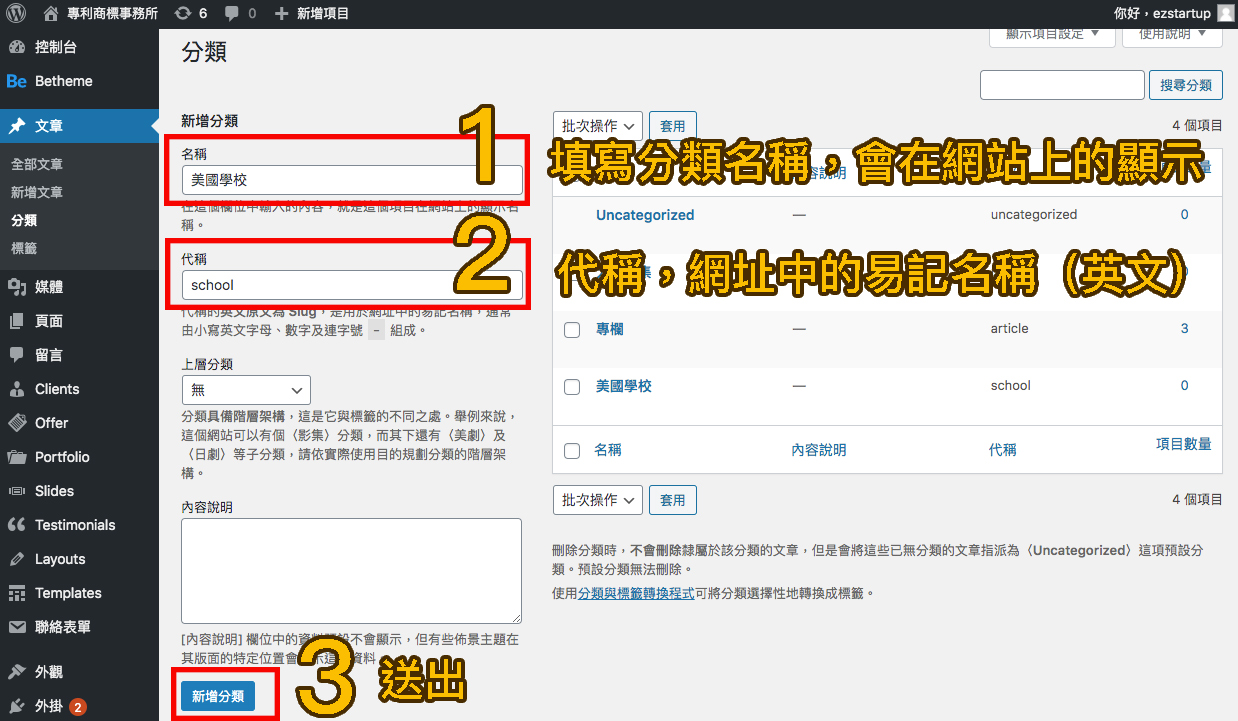Image resolution: width=1238 pixels, height=721 pixels.
Task: Focus the 內容說明 description textarea
Action: [352, 571]
